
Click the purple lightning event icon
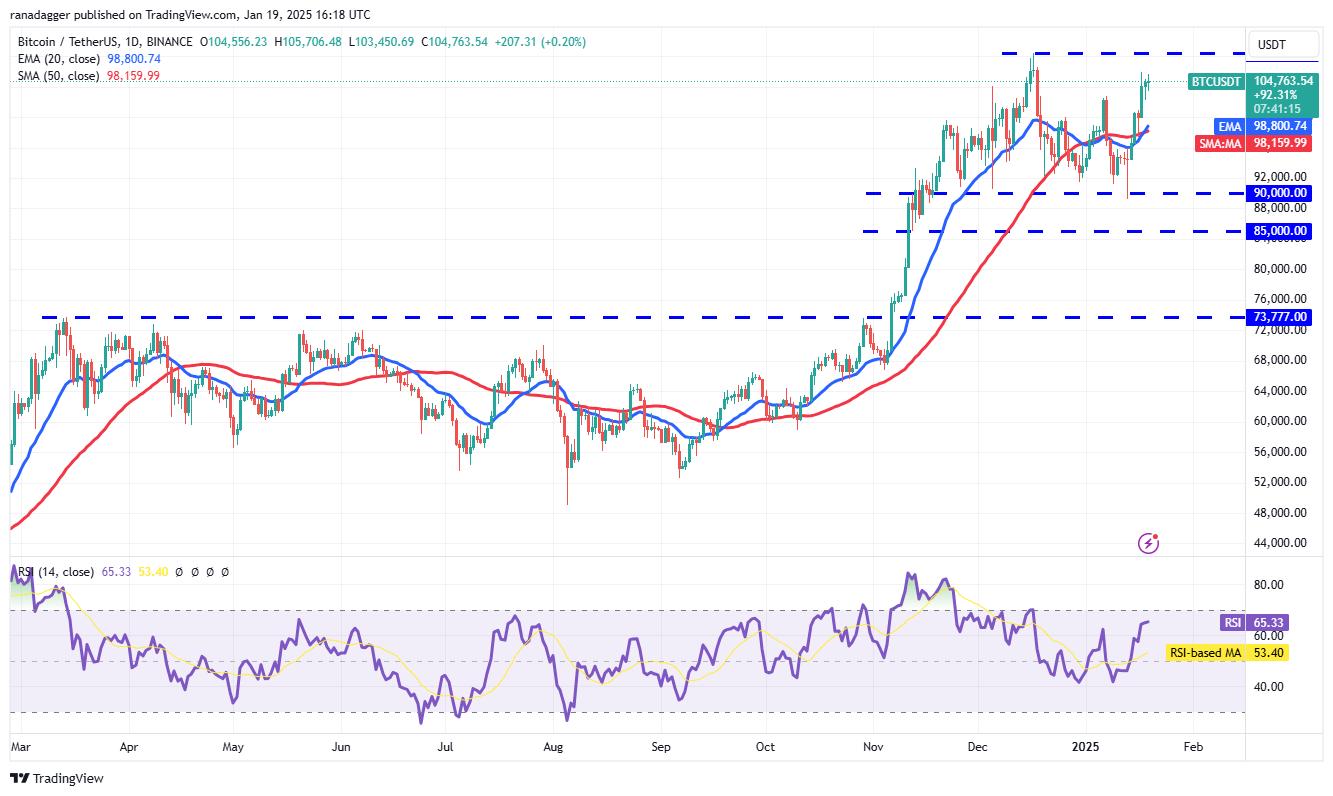pos(1149,543)
